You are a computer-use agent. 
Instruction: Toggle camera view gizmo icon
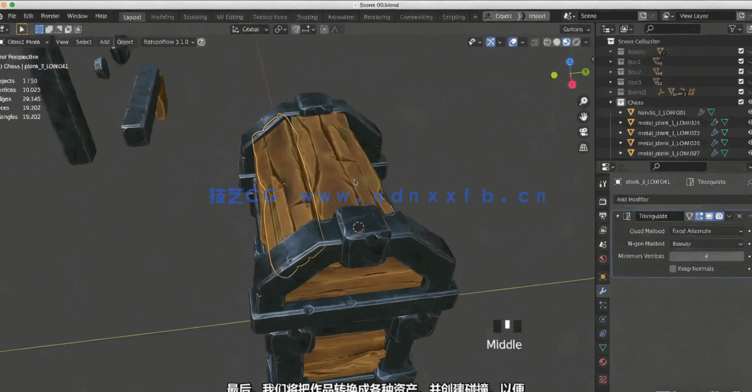pos(583,132)
